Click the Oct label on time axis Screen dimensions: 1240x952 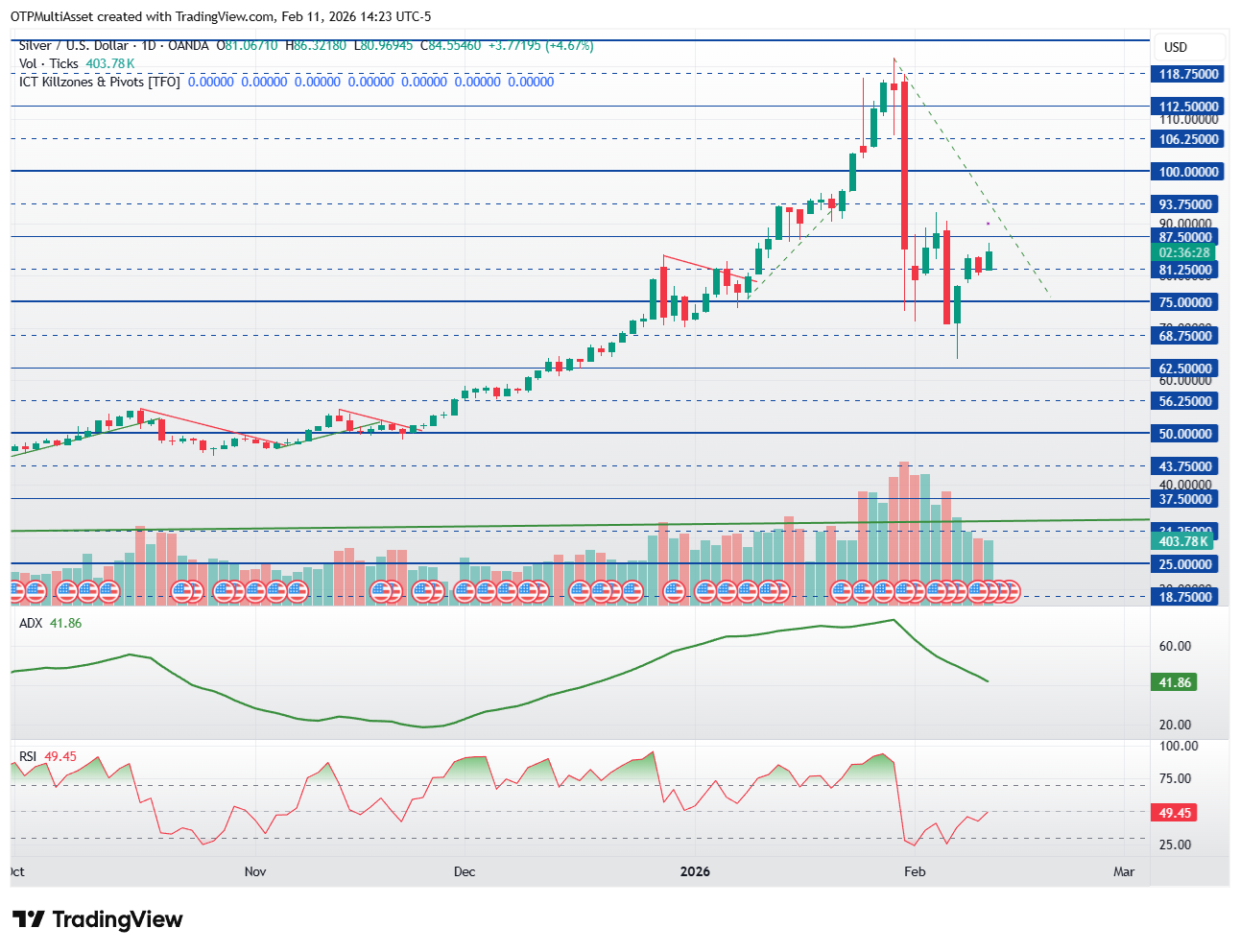point(17,871)
